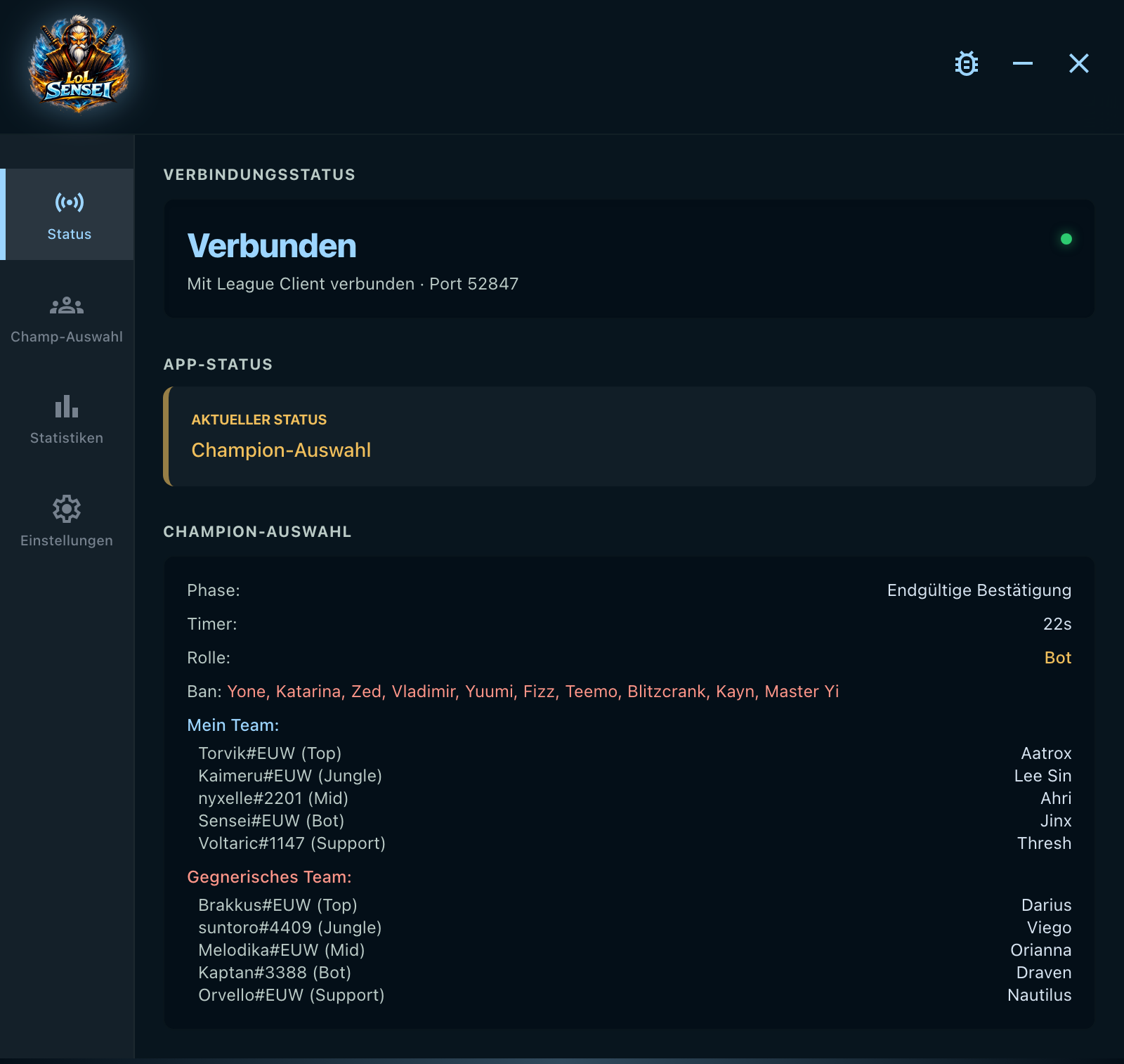Image resolution: width=1124 pixels, height=1064 pixels.
Task: Open the Champ-Auswahl group icon
Action: click(x=67, y=306)
